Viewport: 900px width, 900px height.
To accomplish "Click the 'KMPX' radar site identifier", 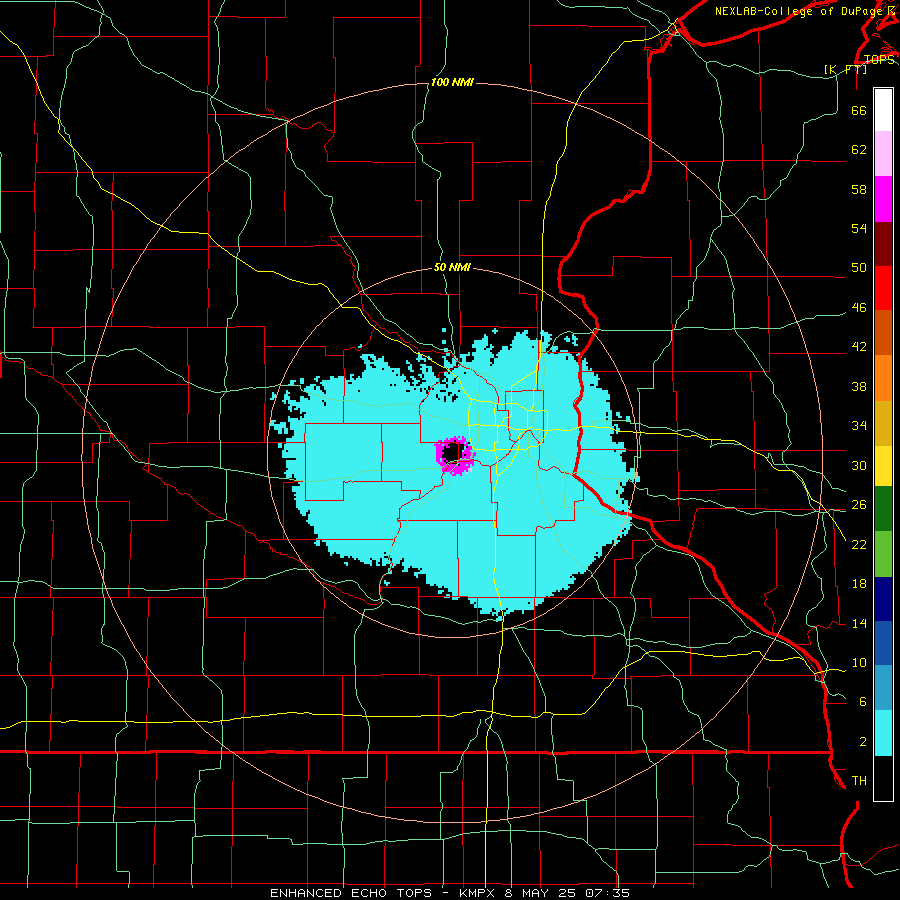I will (x=476, y=893).
